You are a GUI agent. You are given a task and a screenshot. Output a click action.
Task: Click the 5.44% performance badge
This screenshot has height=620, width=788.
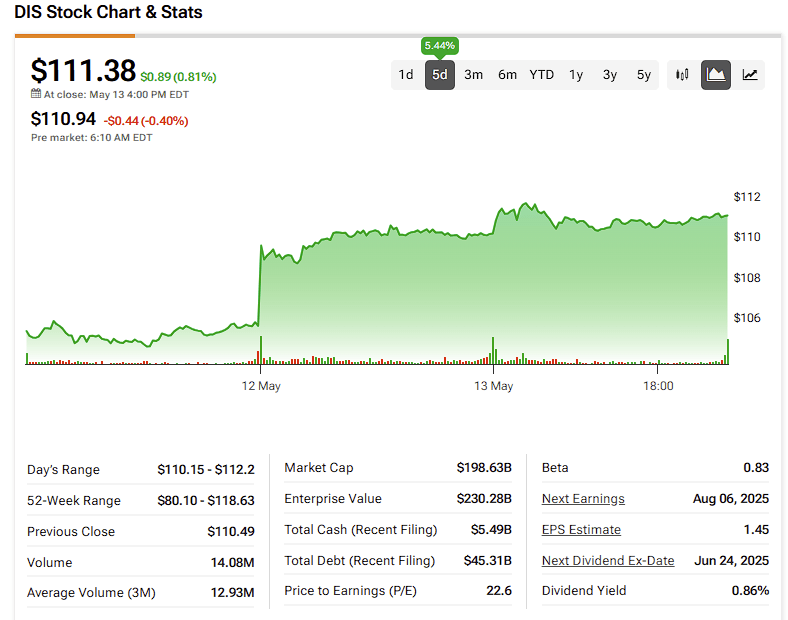(440, 46)
